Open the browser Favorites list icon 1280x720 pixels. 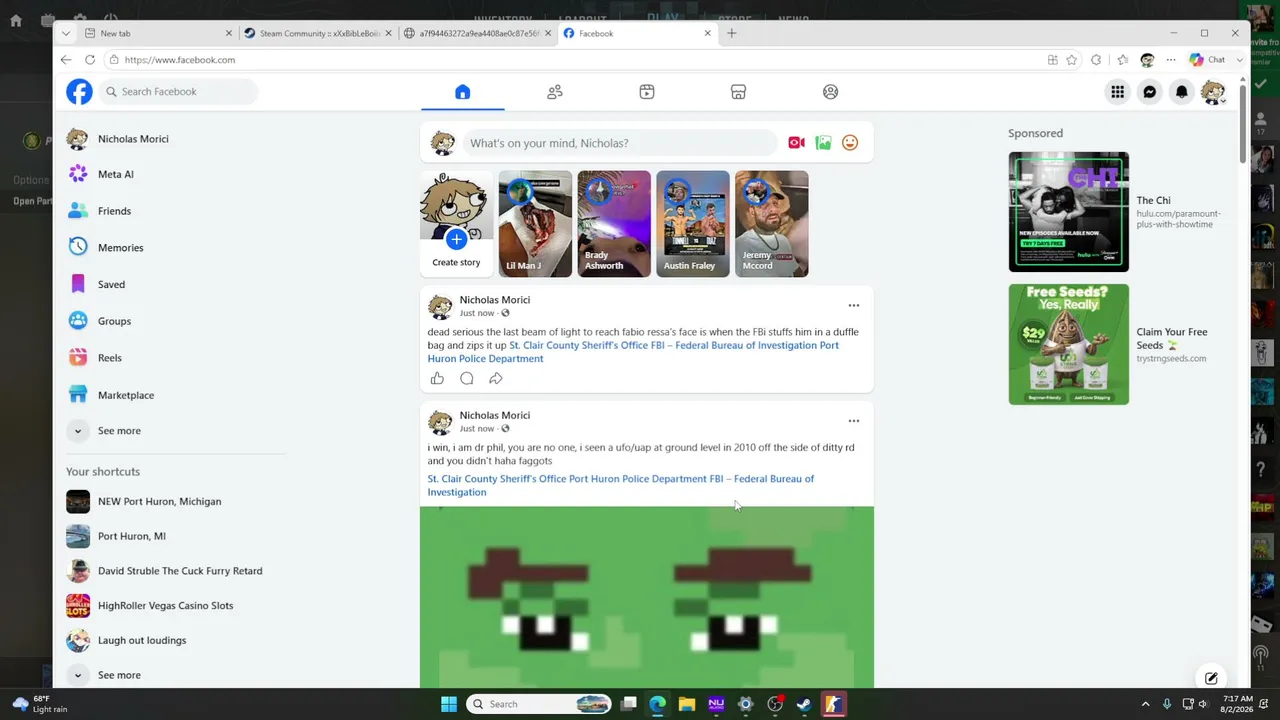[1123, 60]
